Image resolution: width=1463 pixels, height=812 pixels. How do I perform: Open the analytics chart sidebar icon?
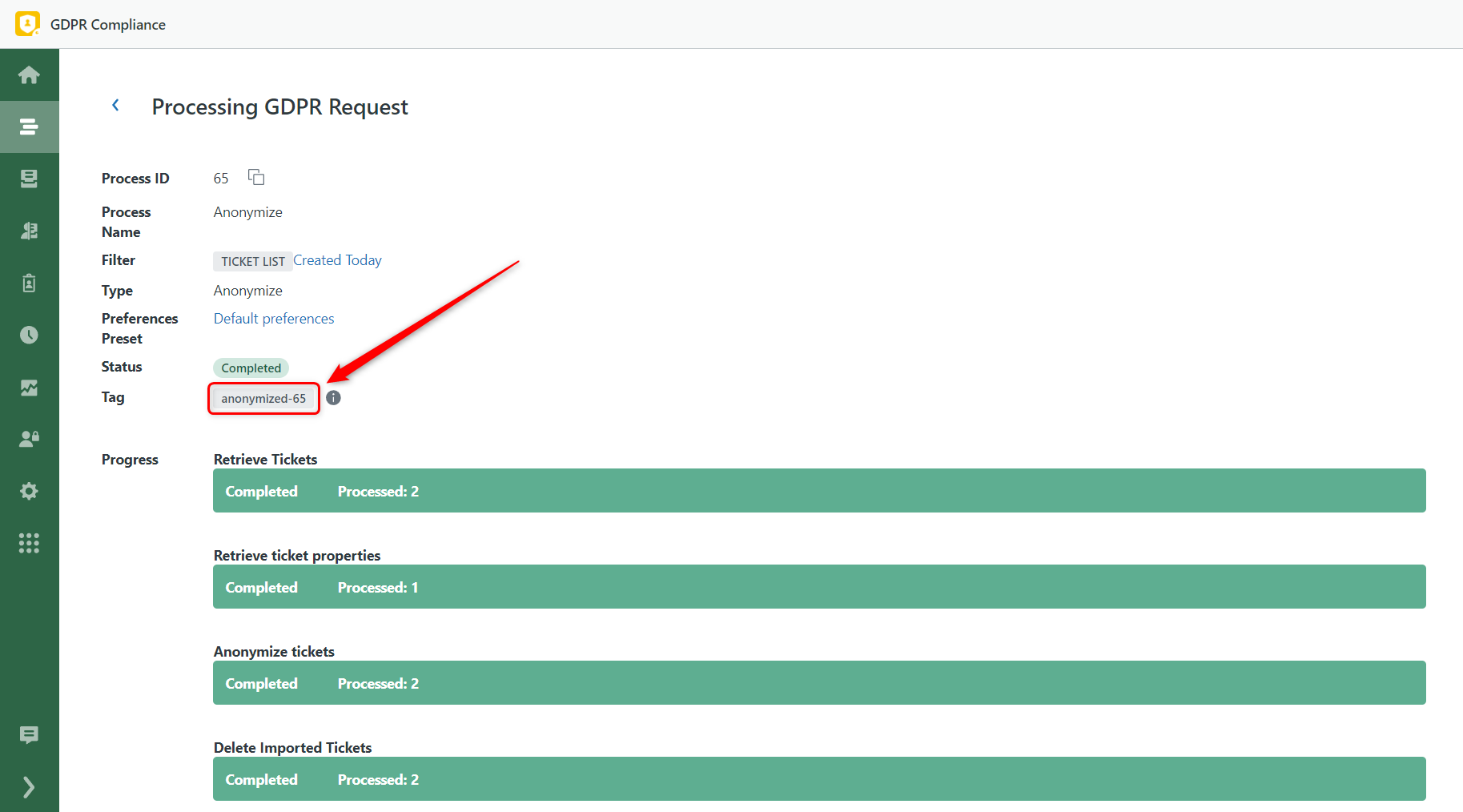pyautogui.click(x=29, y=388)
